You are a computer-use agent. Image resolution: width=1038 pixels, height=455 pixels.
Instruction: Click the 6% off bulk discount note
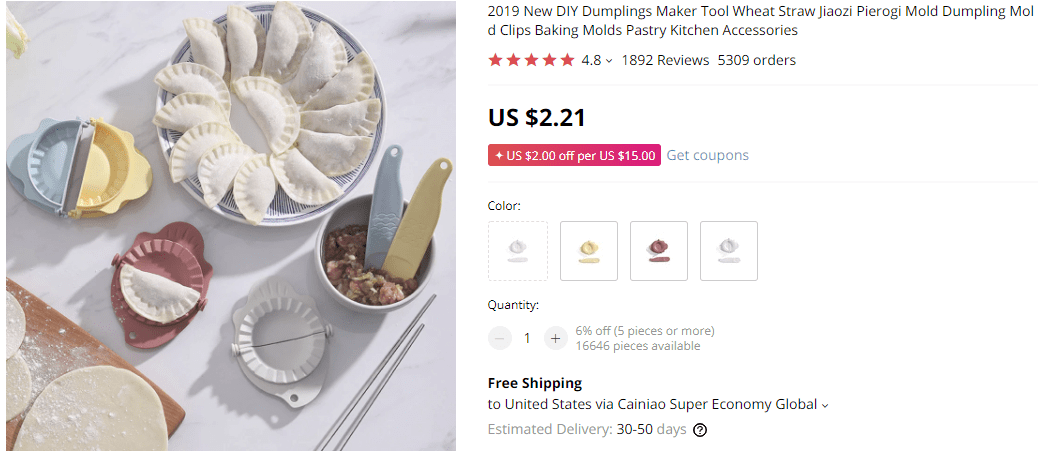tap(645, 331)
